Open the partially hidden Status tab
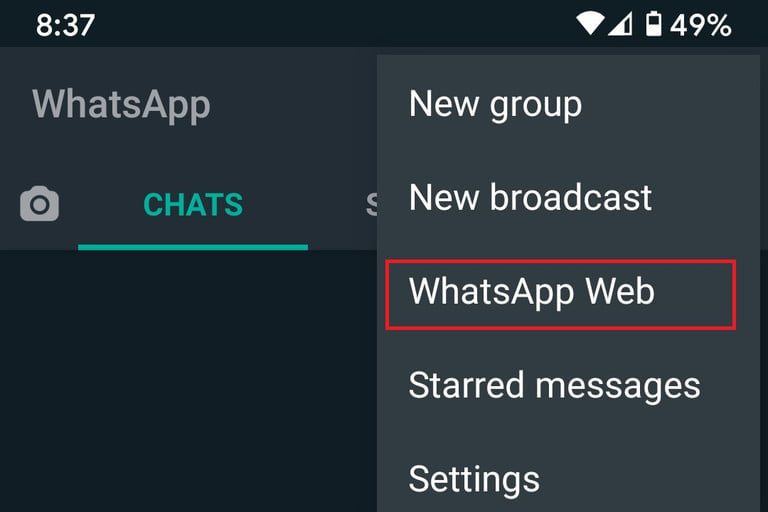 click(371, 204)
